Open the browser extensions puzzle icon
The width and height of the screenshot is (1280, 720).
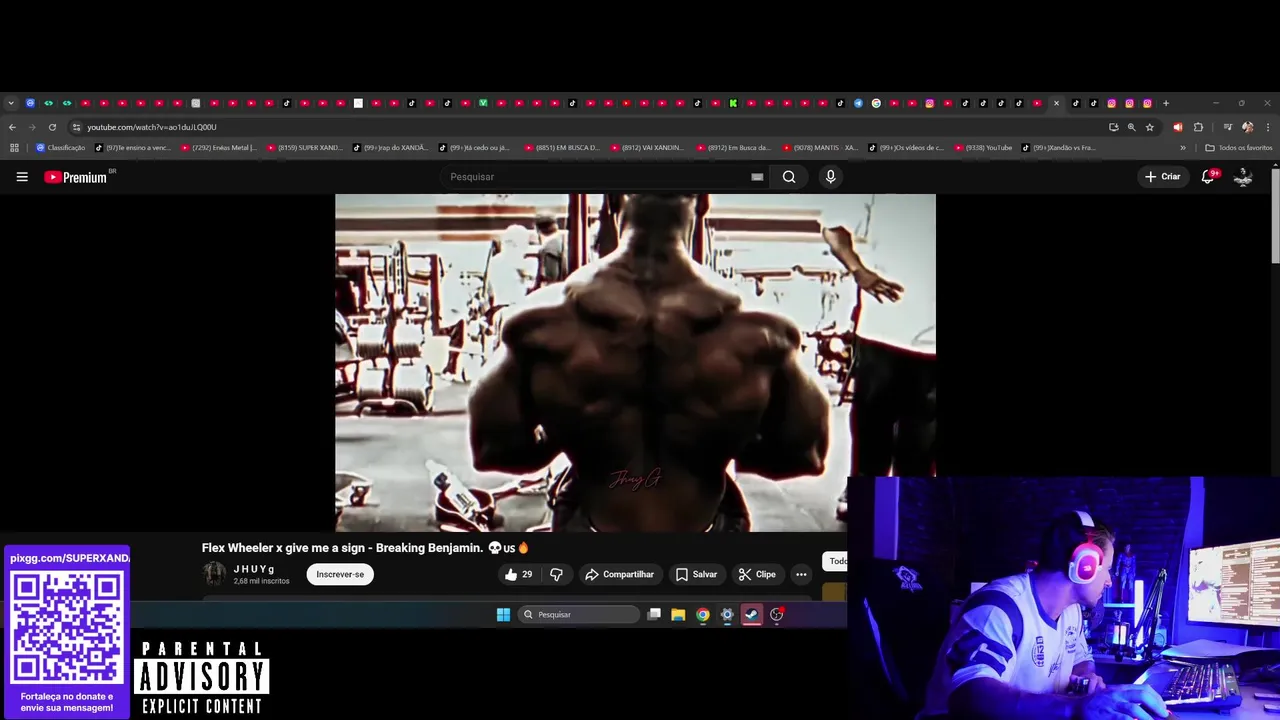pyautogui.click(x=1198, y=127)
